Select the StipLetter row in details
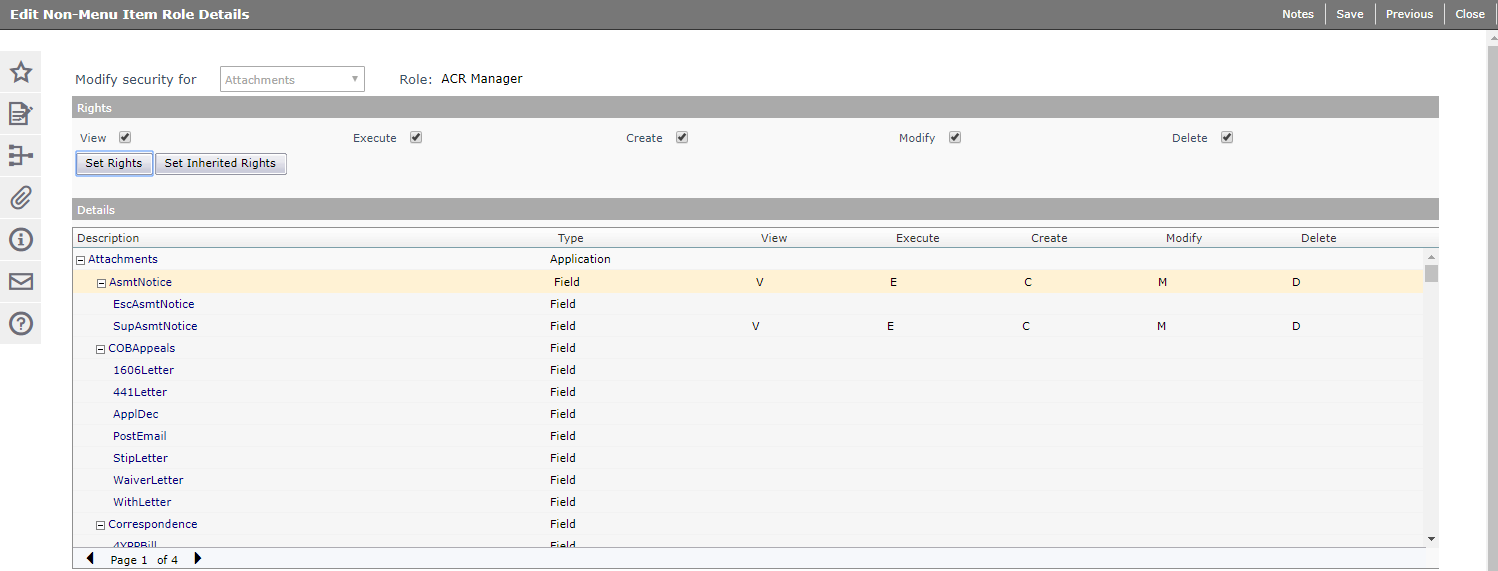1498x571 pixels. point(140,458)
